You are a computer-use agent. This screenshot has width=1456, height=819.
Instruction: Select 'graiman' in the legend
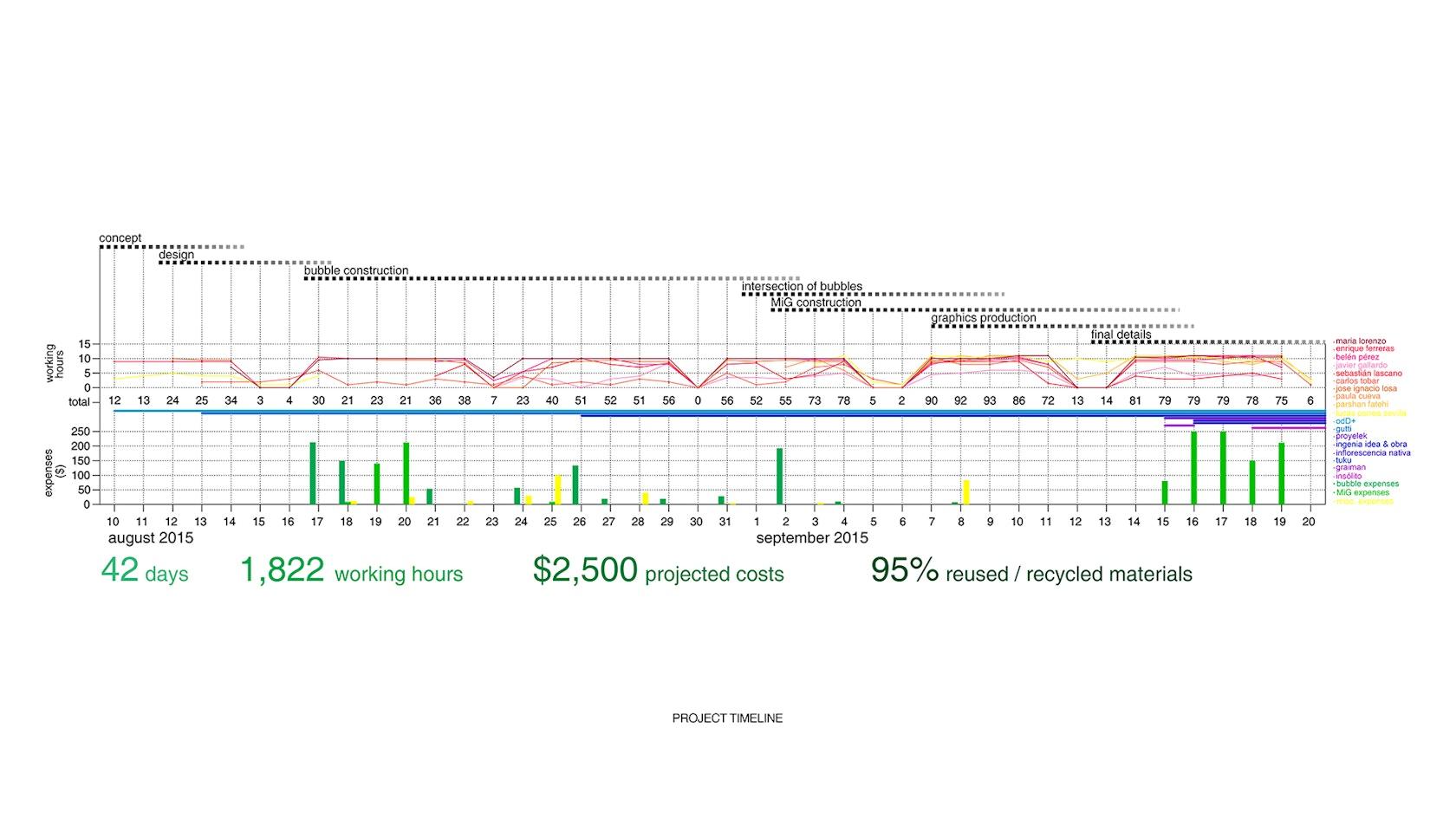tap(1351, 468)
